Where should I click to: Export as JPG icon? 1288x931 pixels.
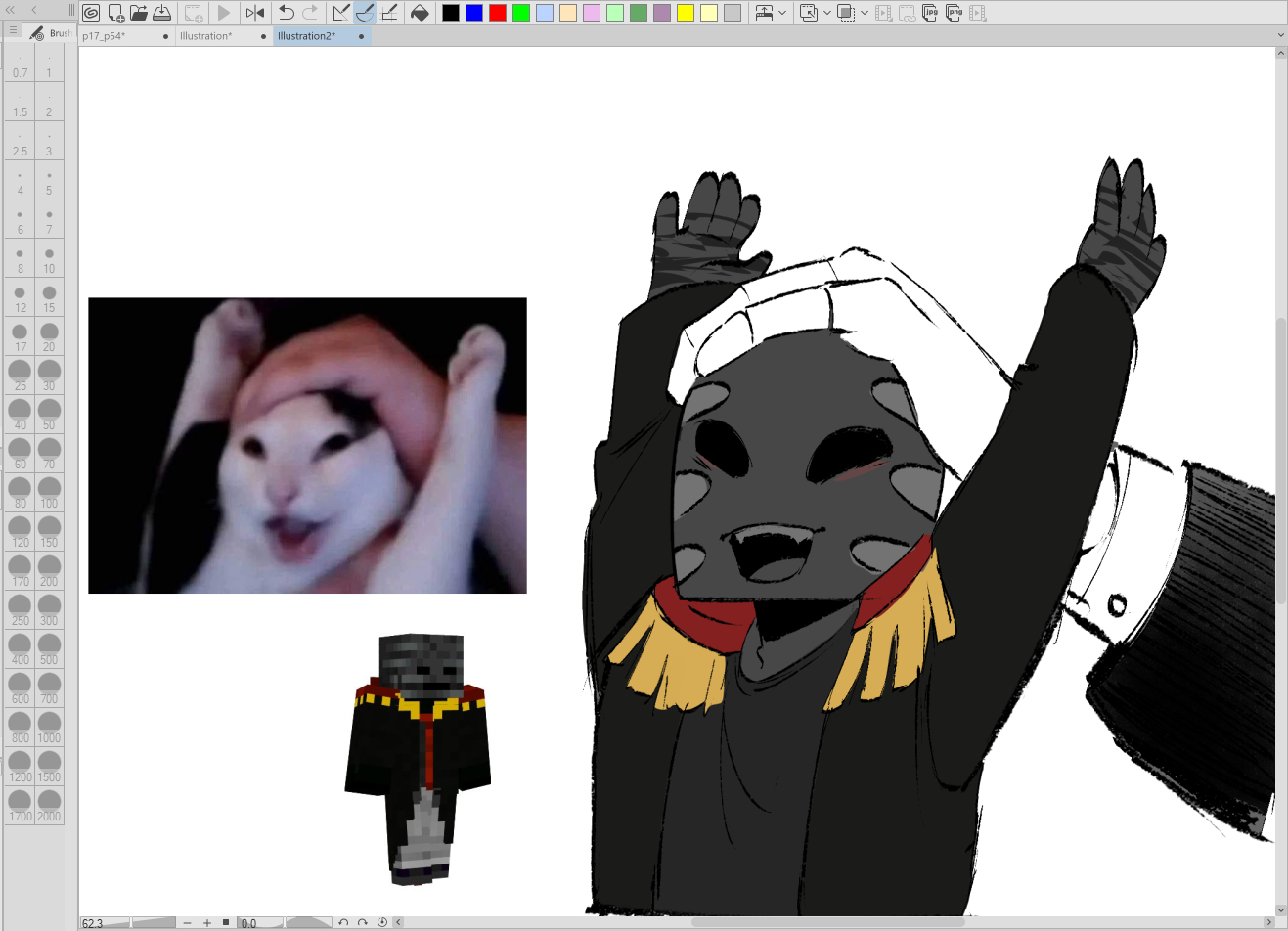pos(930,13)
